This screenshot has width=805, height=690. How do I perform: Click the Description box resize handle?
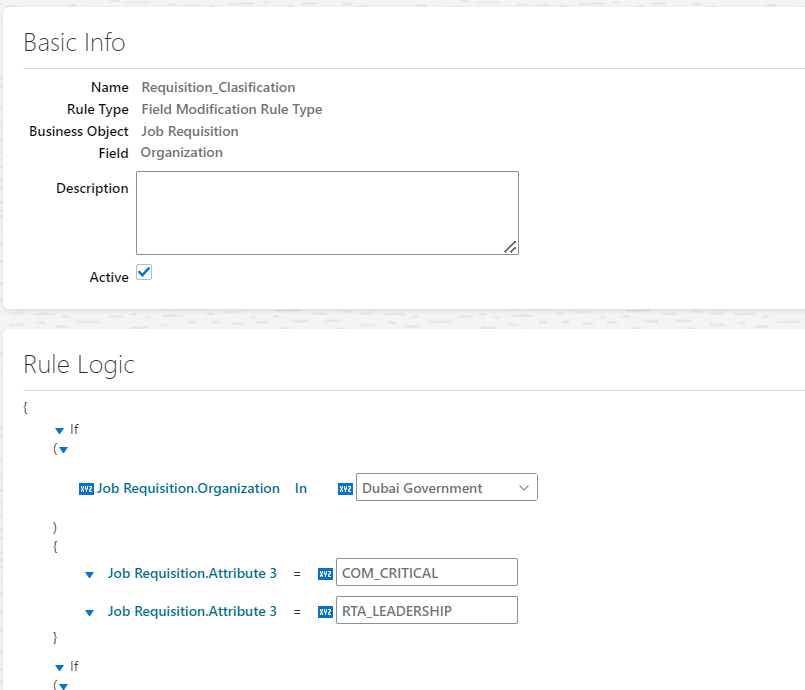click(x=510, y=247)
